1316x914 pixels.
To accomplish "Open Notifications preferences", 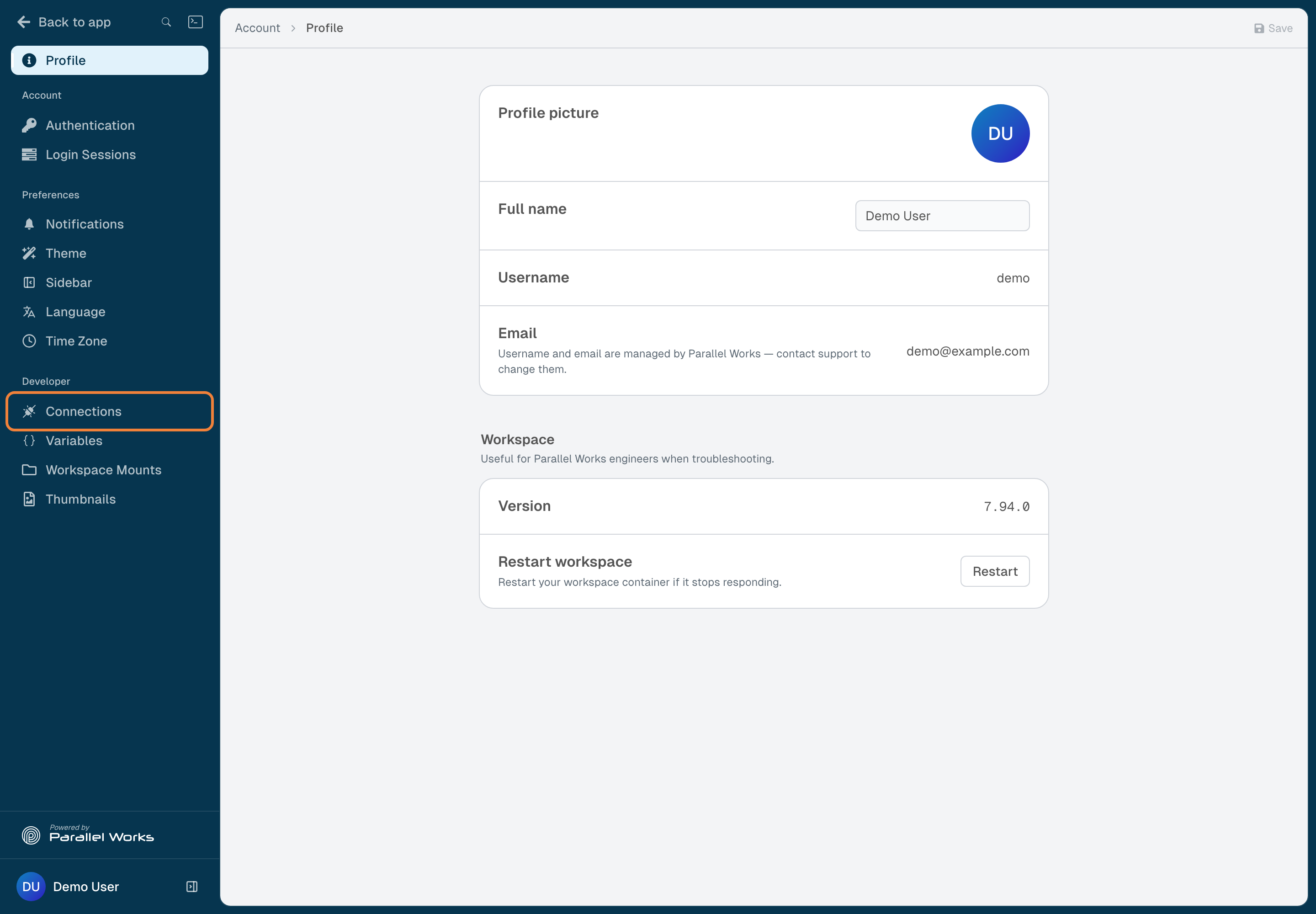I will tap(109, 224).
